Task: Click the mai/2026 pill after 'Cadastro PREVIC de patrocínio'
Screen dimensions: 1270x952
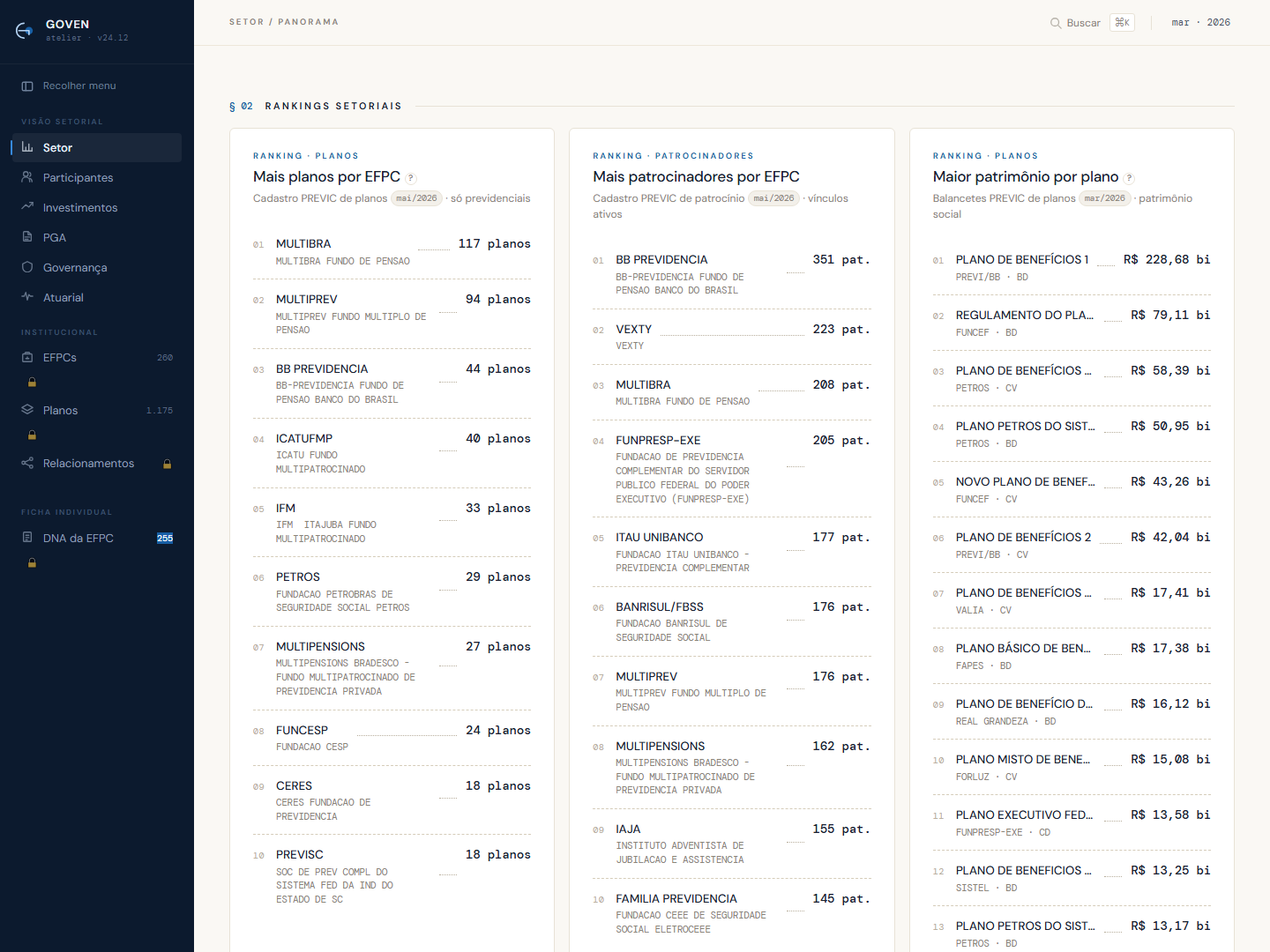Action: tap(773, 198)
